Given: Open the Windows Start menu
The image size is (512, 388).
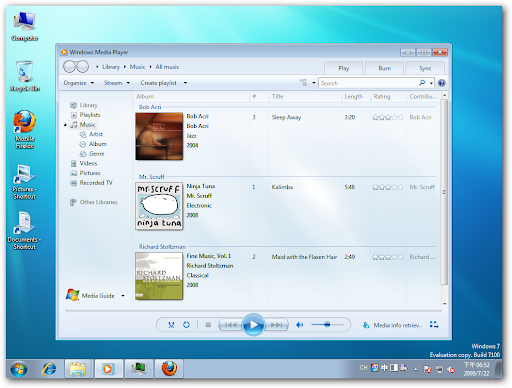Looking at the screenshot, I should (x=19, y=369).
